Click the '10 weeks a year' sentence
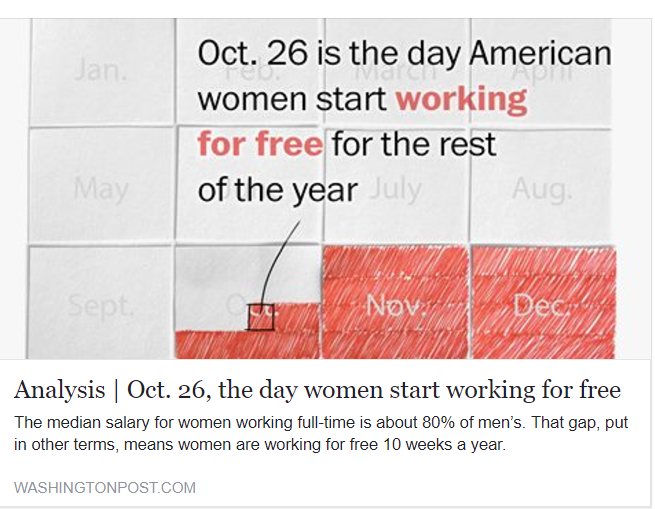The image size is (655, 509). [444, 444]
